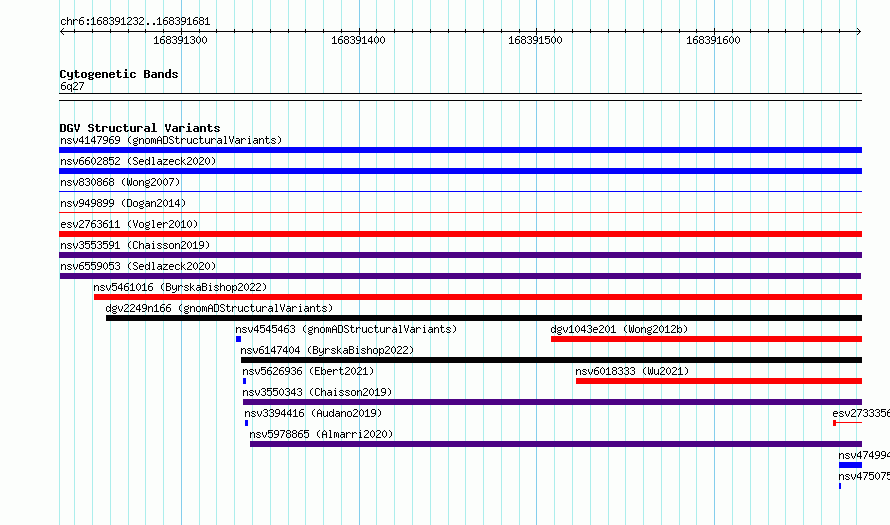Image resolution: width=890 pixels, height=525 pixels.
Task: Open the nsv3550343 (Chaisson2019) label
Action: coord(317,392)
